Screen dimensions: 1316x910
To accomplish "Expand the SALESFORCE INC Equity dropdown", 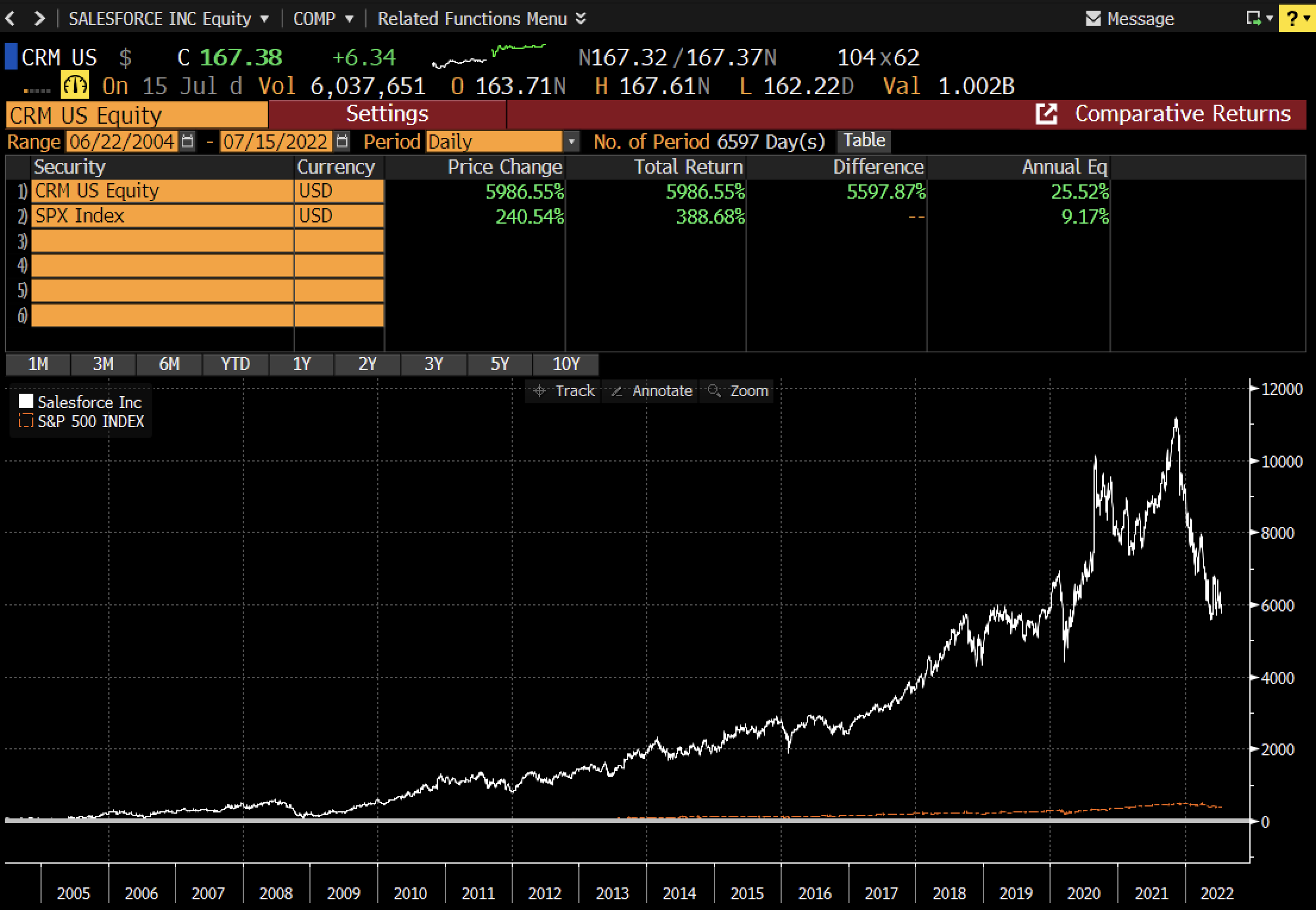I will (264, 19).
